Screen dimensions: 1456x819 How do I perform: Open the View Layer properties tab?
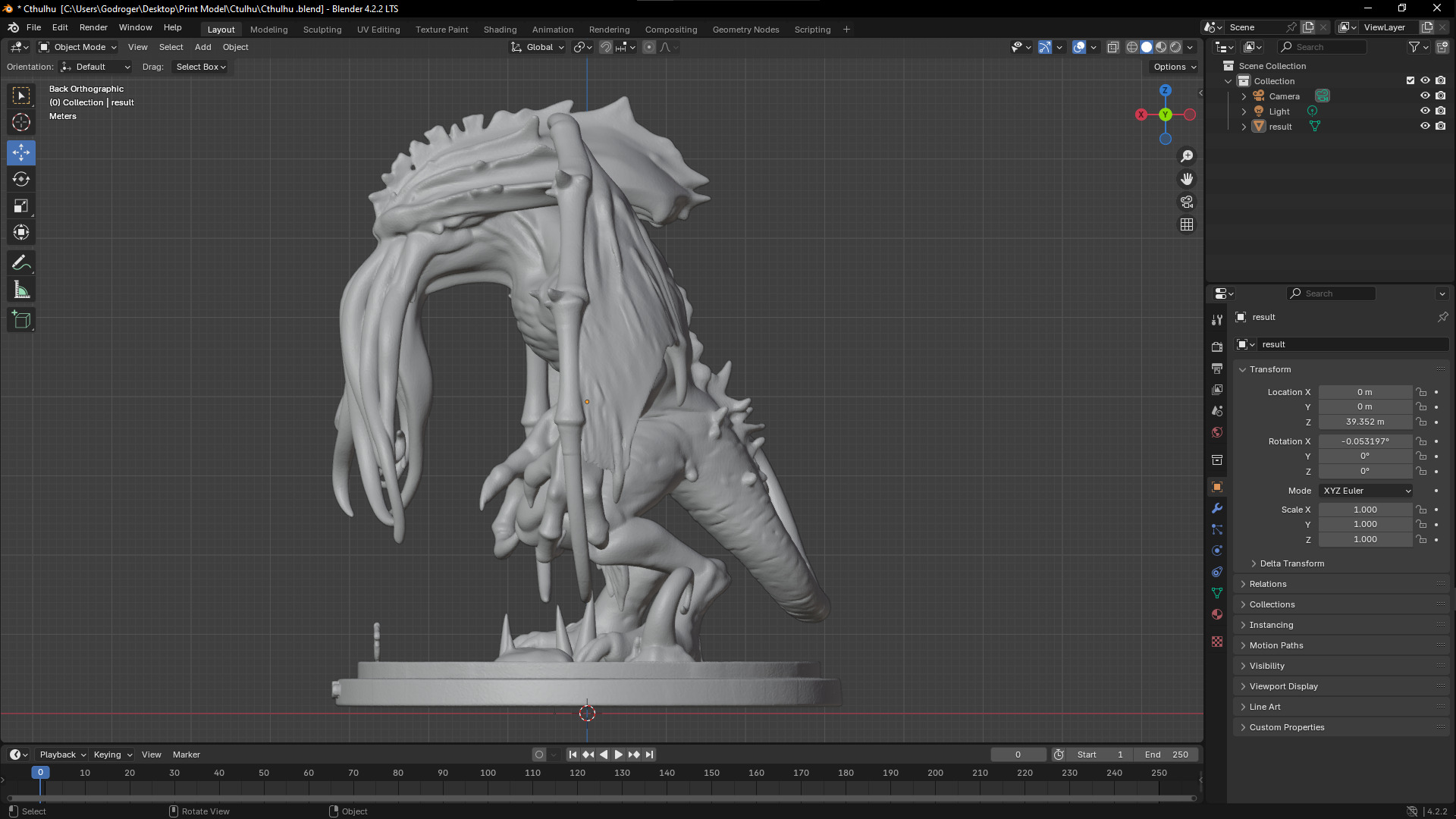pos(1217,389)
